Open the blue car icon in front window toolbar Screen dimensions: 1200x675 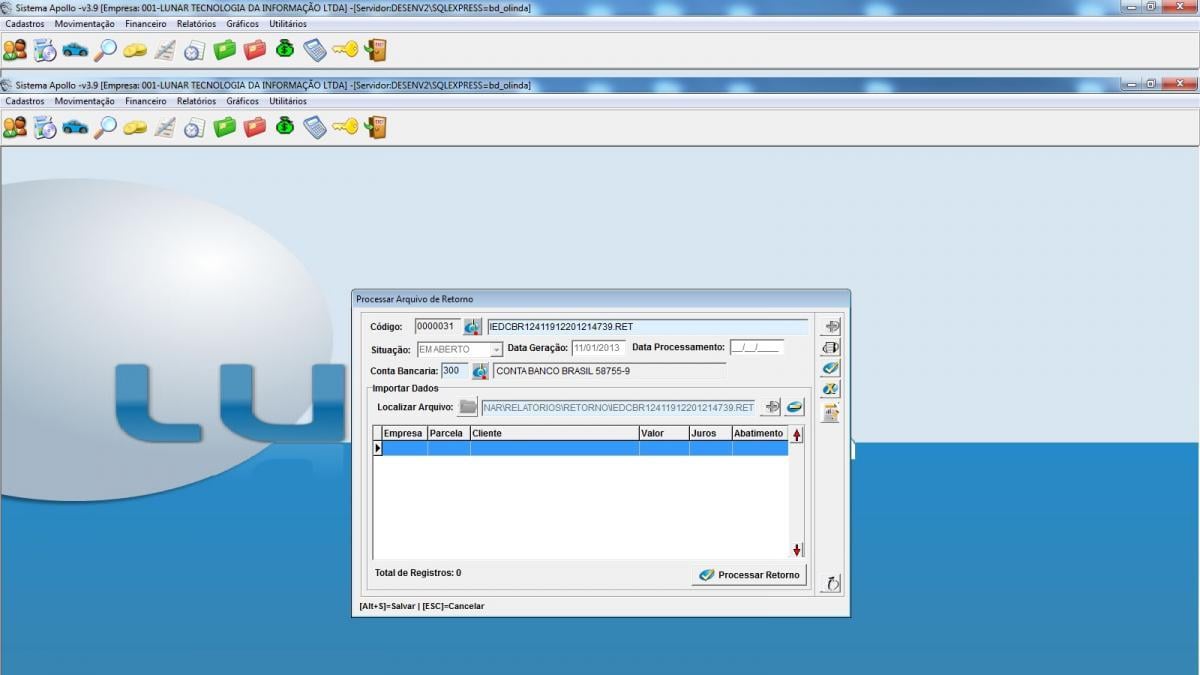[75, 127]
